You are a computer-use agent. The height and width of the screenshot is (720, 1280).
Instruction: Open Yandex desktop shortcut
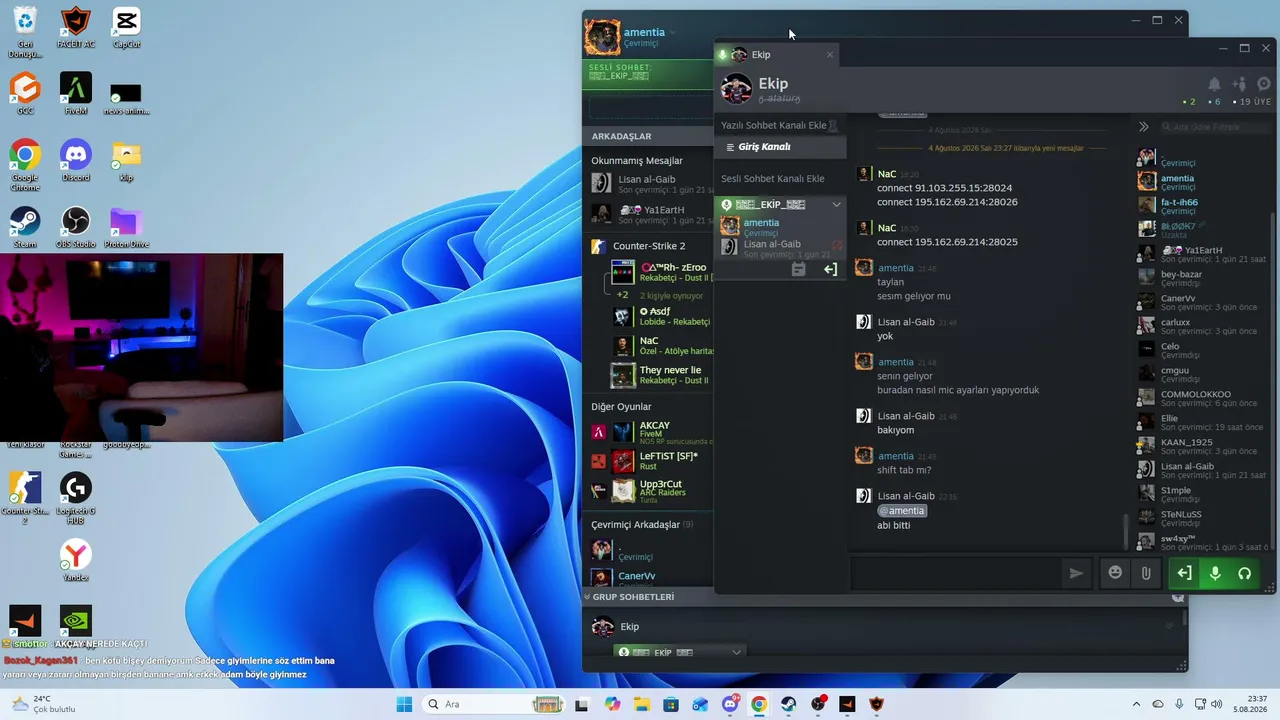(x=76, y=560)
